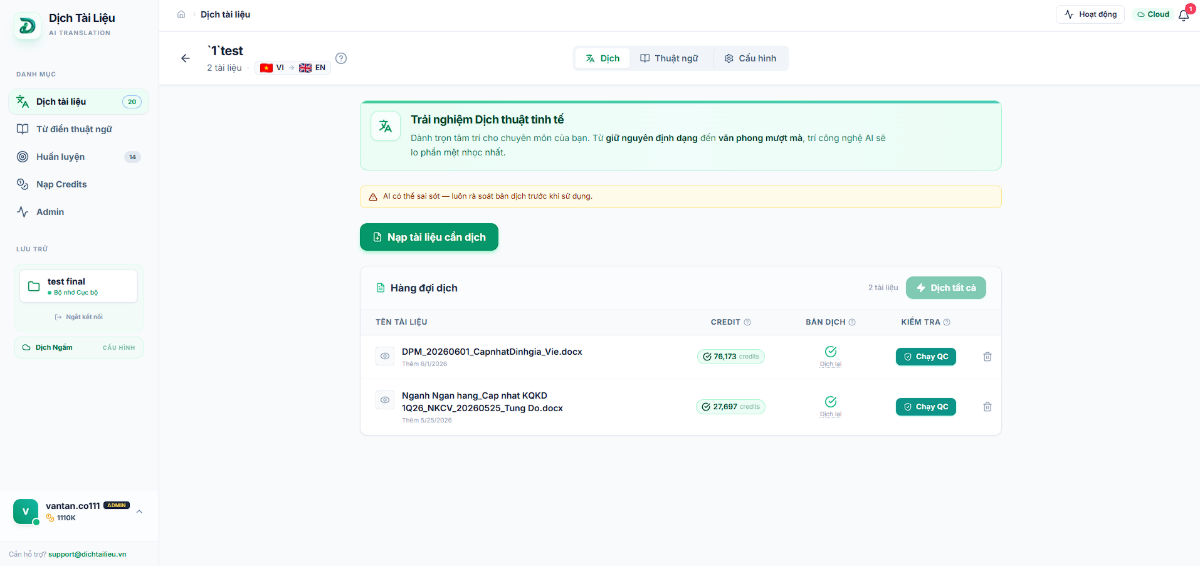Click the Dịch Ngầm cloud label
Viewport: 1200px width, 566px height.
[47, 347]
